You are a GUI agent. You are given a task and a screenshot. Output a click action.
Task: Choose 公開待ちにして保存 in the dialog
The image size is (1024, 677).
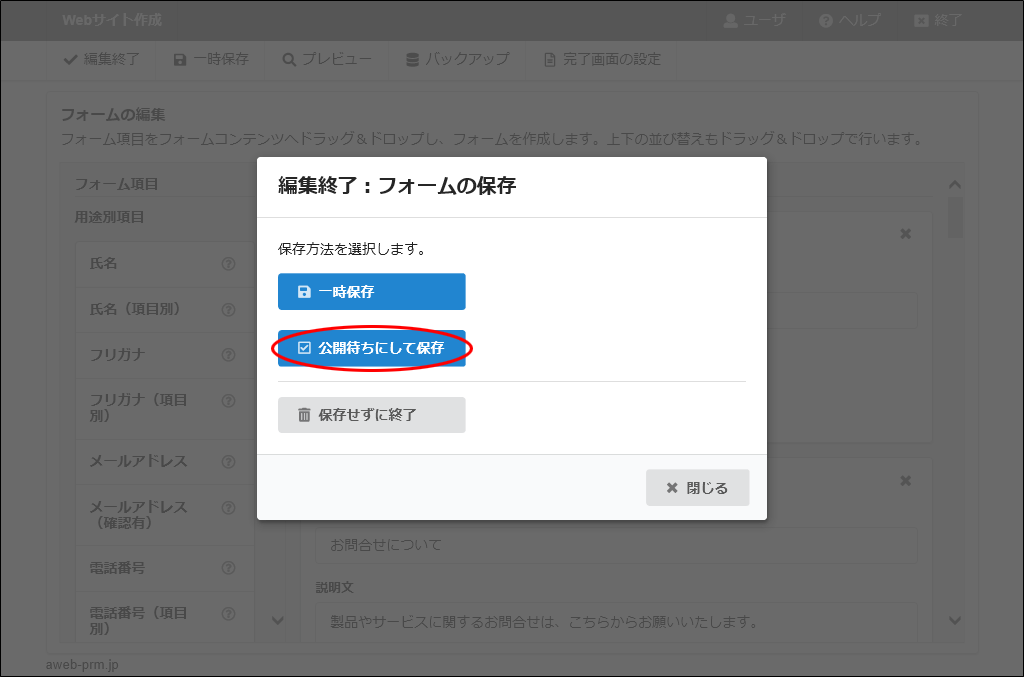tap(371, 348)
